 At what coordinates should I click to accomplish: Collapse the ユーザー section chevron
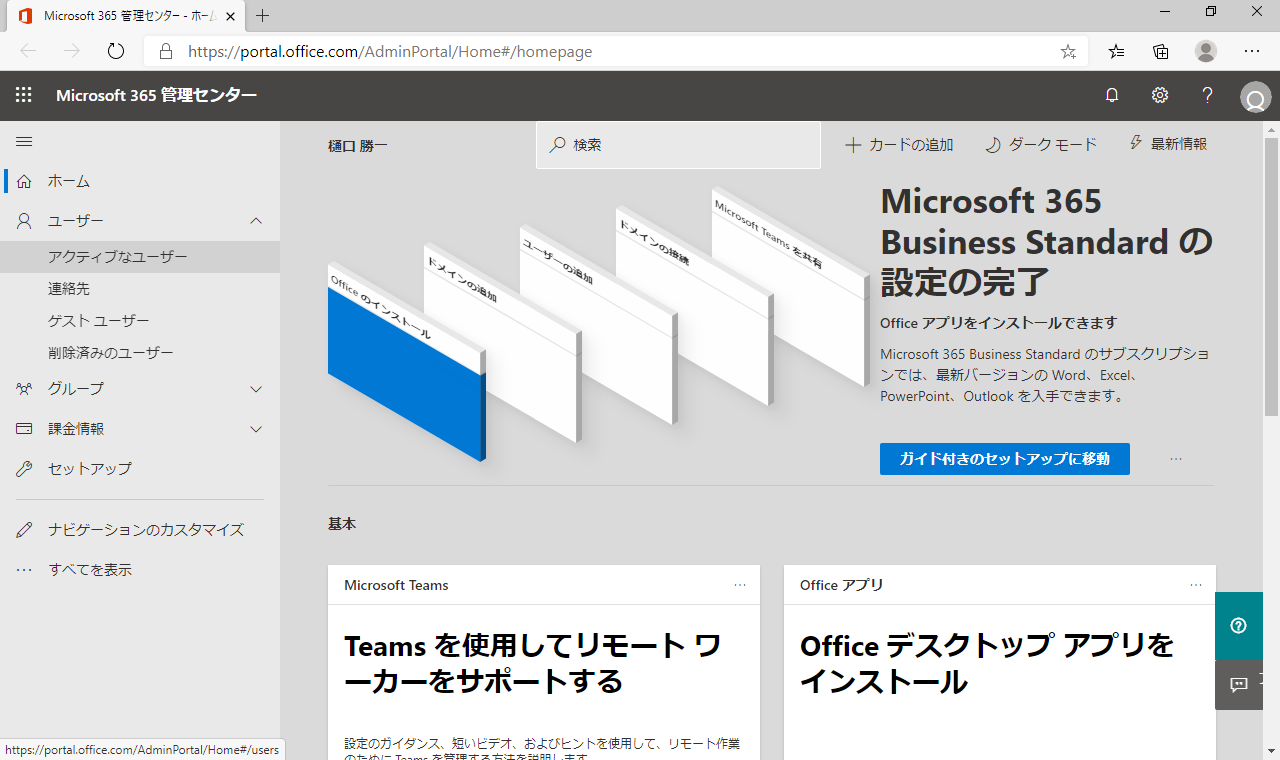[256, 221]
